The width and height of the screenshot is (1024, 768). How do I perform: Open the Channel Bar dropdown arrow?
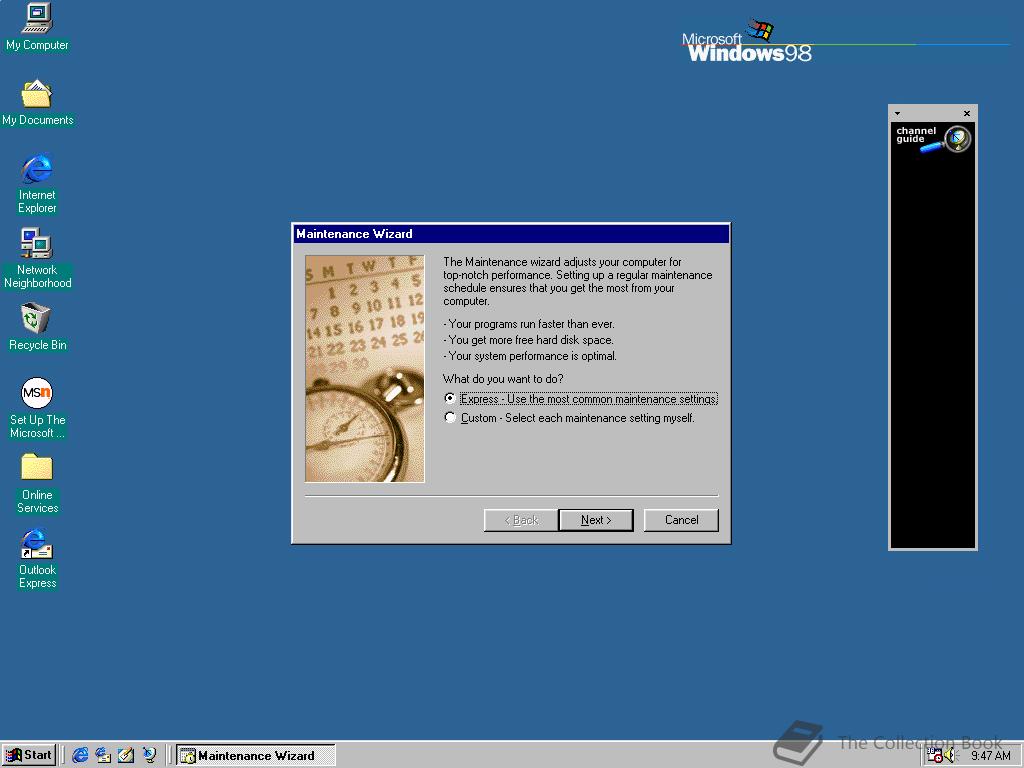point(897,114)
